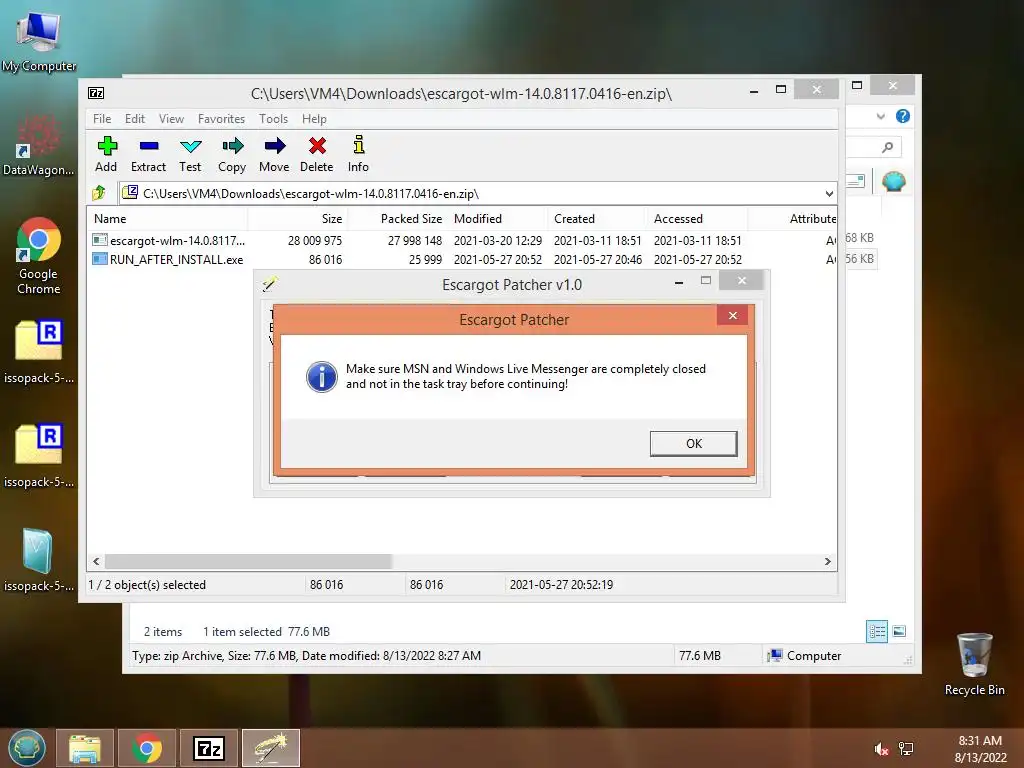Click the Test archive icon
1024x768 pixels.
(x=190, y=155)
